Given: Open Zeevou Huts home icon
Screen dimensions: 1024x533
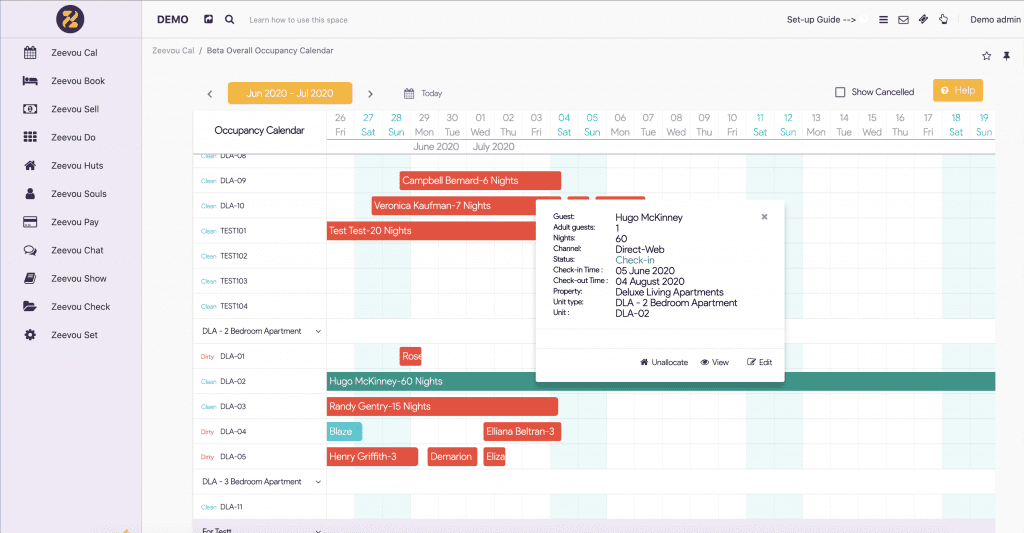Looking at the screenshot, I should 30,165.
